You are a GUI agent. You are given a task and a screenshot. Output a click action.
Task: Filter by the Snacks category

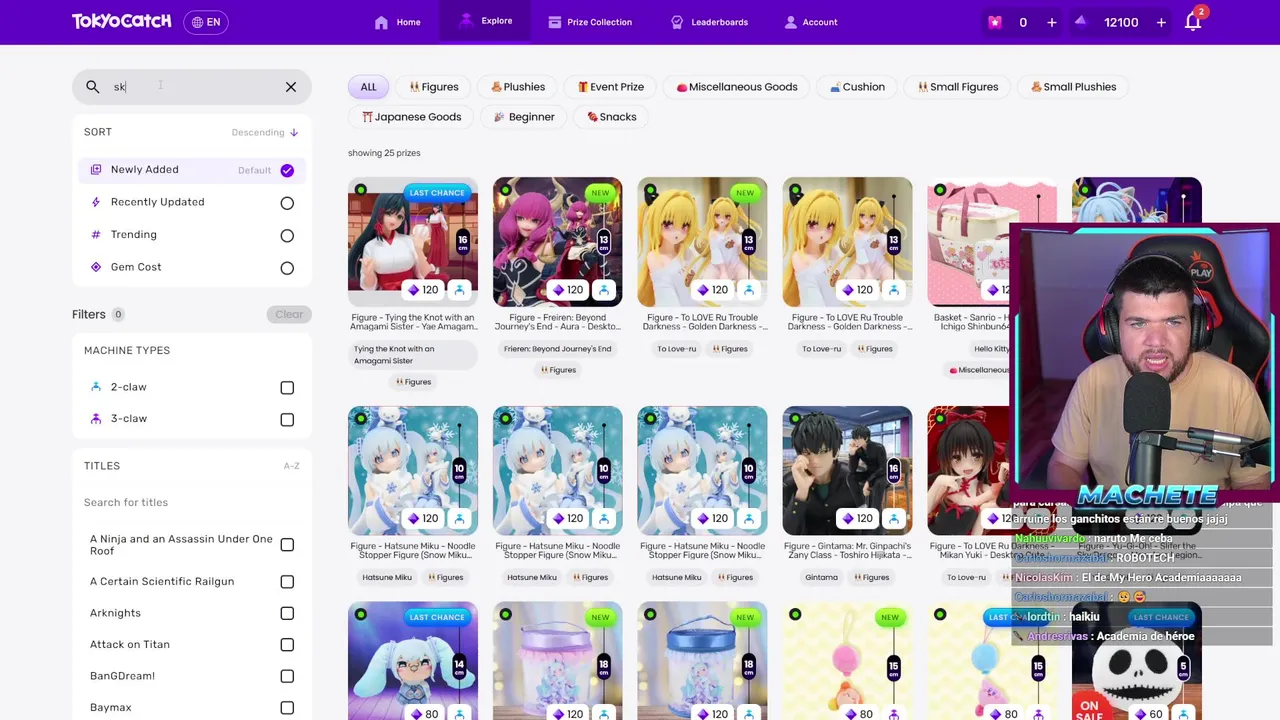612,117
